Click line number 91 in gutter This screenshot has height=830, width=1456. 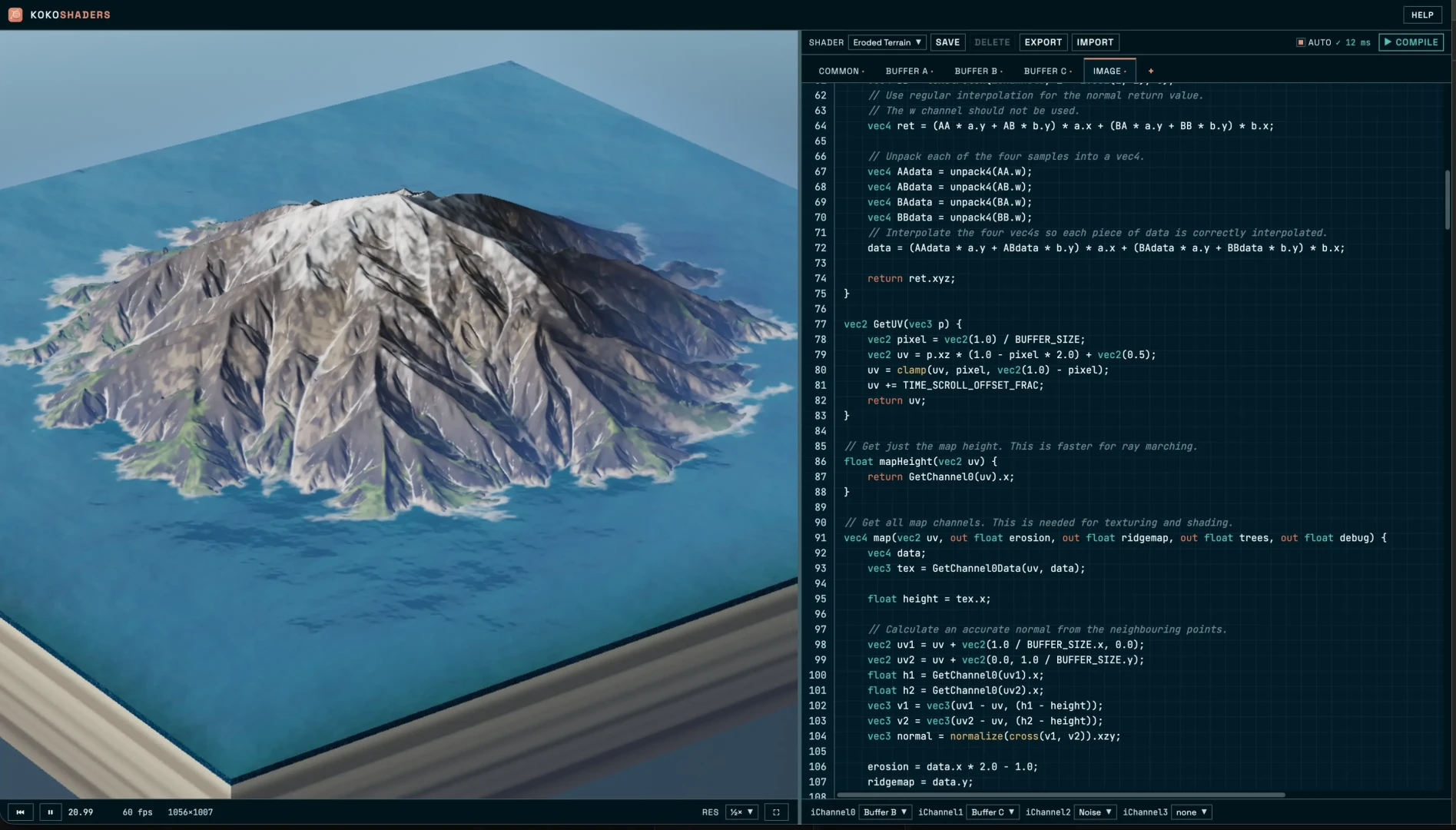click(x=821, y=538)
